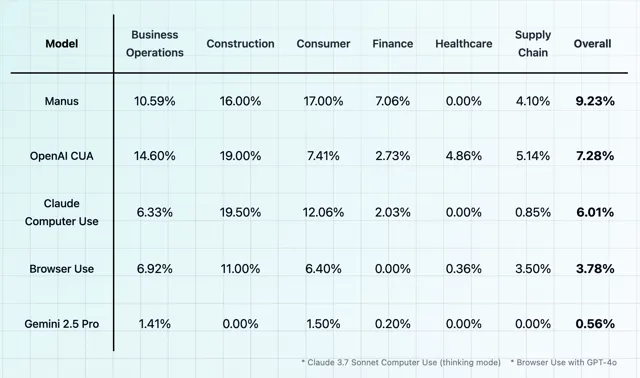Viewport: 640px width, 378px height.
Task: Click the Manus row label
Action: 62,101
